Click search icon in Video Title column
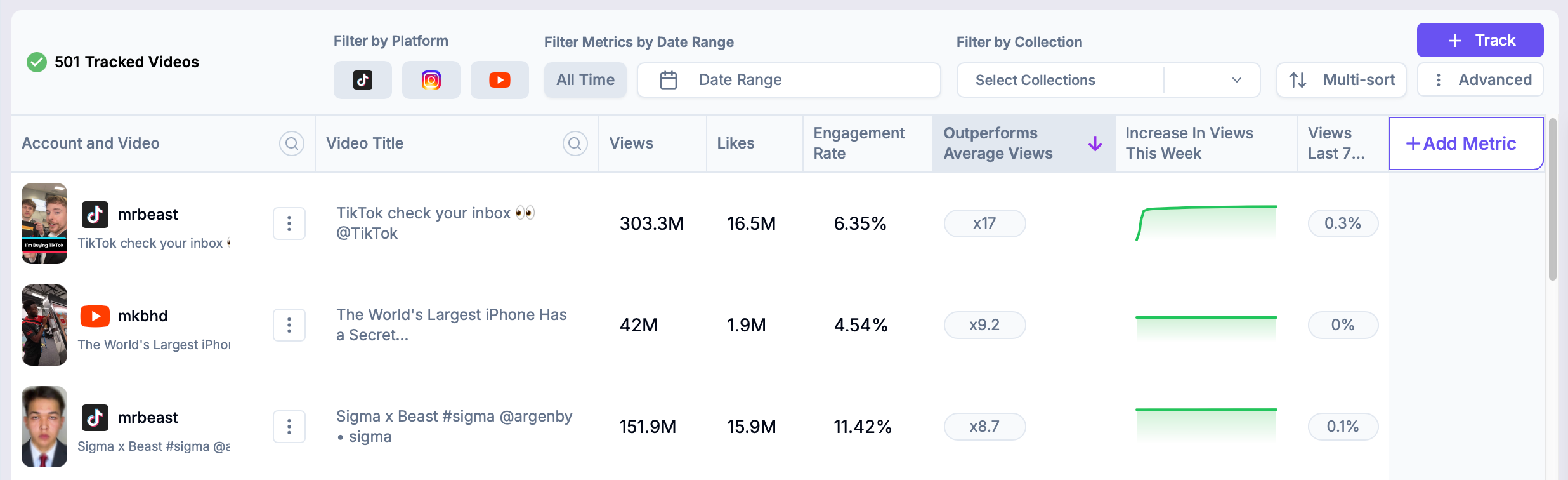Image resolution: width=1568 pixels, height=480 pixels. coord(575,143)
